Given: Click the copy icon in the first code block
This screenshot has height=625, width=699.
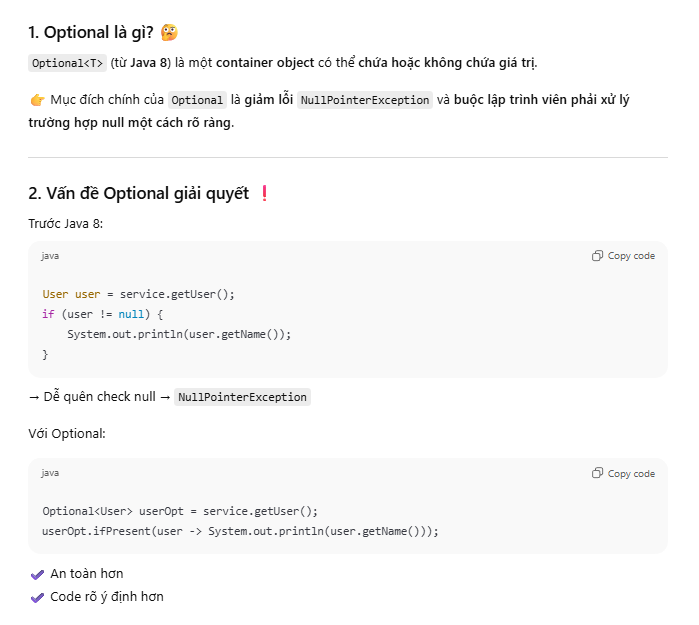Looking at the screenshot, I should [x=597, y=256].
